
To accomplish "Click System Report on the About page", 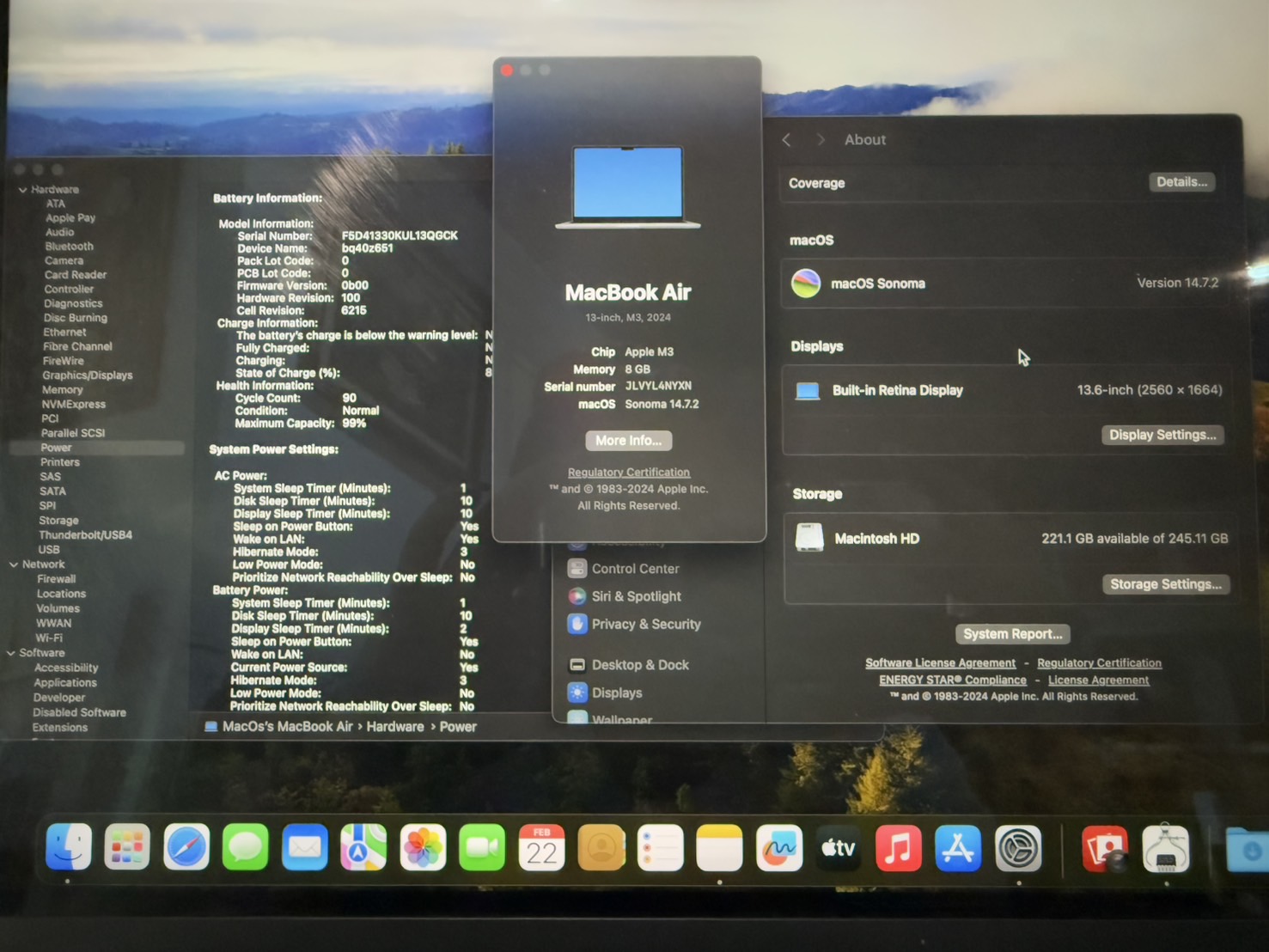I will pos(1012,633).
